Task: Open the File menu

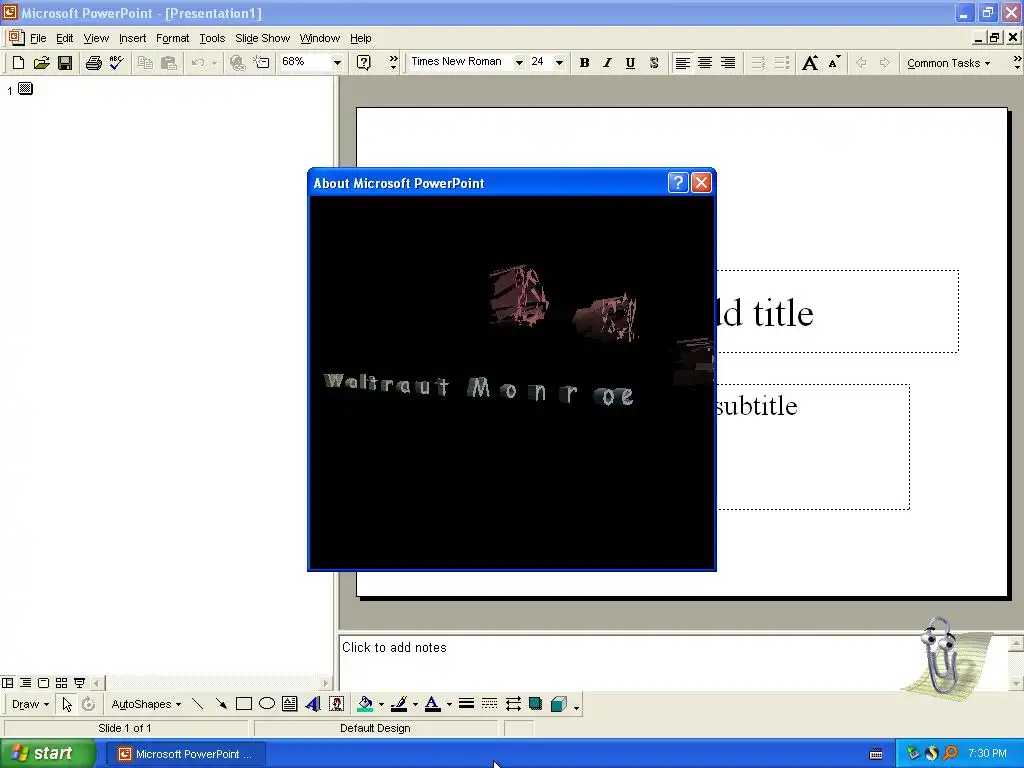Action: (x=38, y=39)
